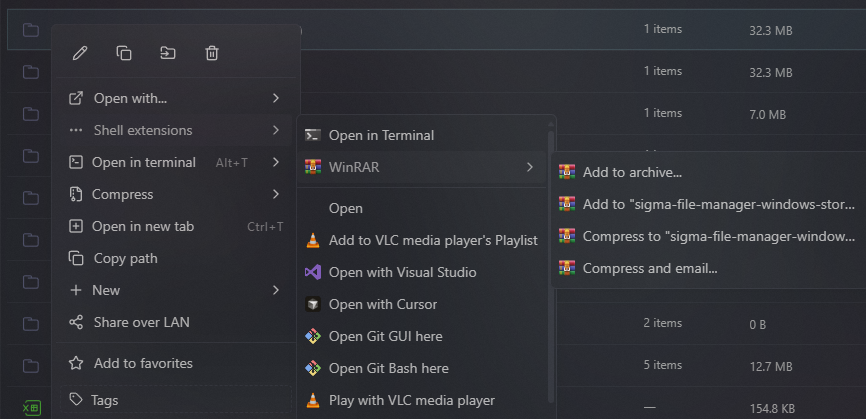Select Open Git GUI here

(423, 336)
